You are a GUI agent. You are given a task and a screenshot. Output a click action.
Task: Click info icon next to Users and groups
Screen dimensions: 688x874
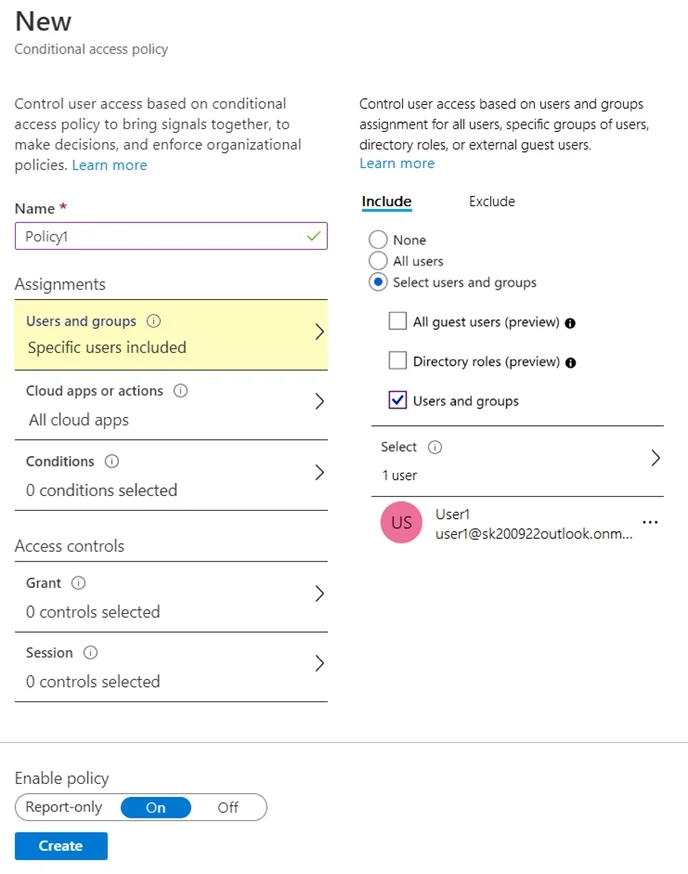click(x=153, y=321)
